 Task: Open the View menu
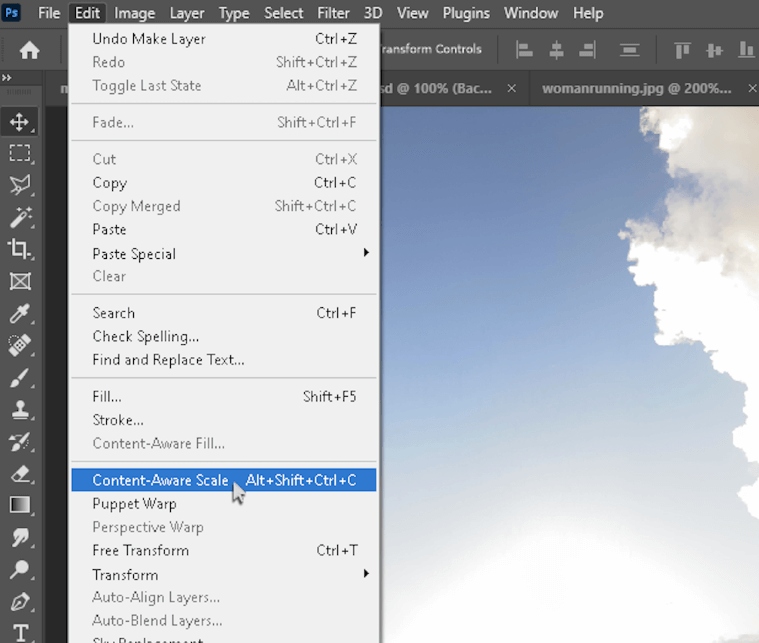pyautogui.click(x=412, y=13)
